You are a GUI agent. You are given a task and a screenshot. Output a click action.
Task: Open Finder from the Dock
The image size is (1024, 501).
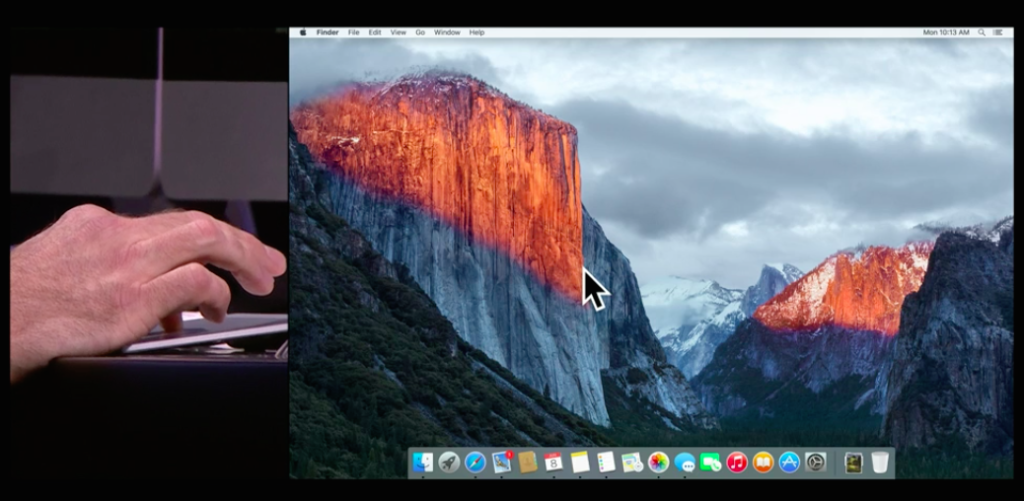(x=423, y=462)
